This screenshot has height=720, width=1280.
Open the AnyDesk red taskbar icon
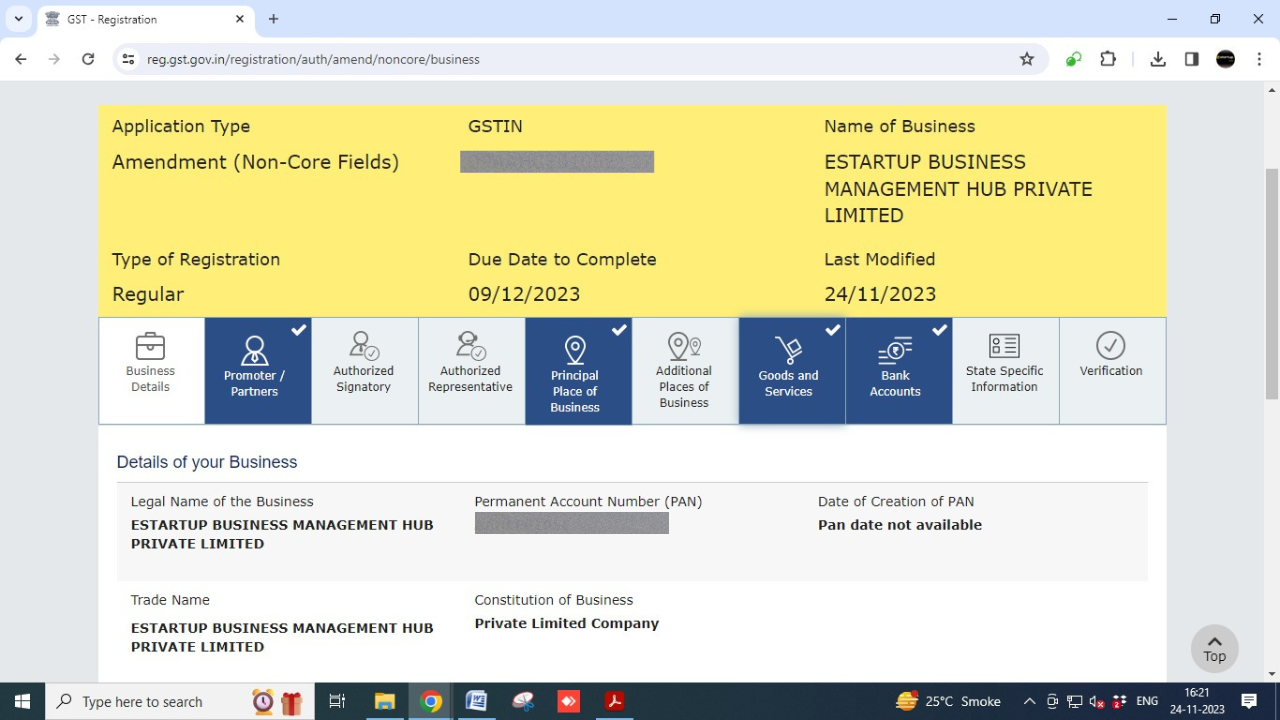pyautogui.click(x=569, y=701)
